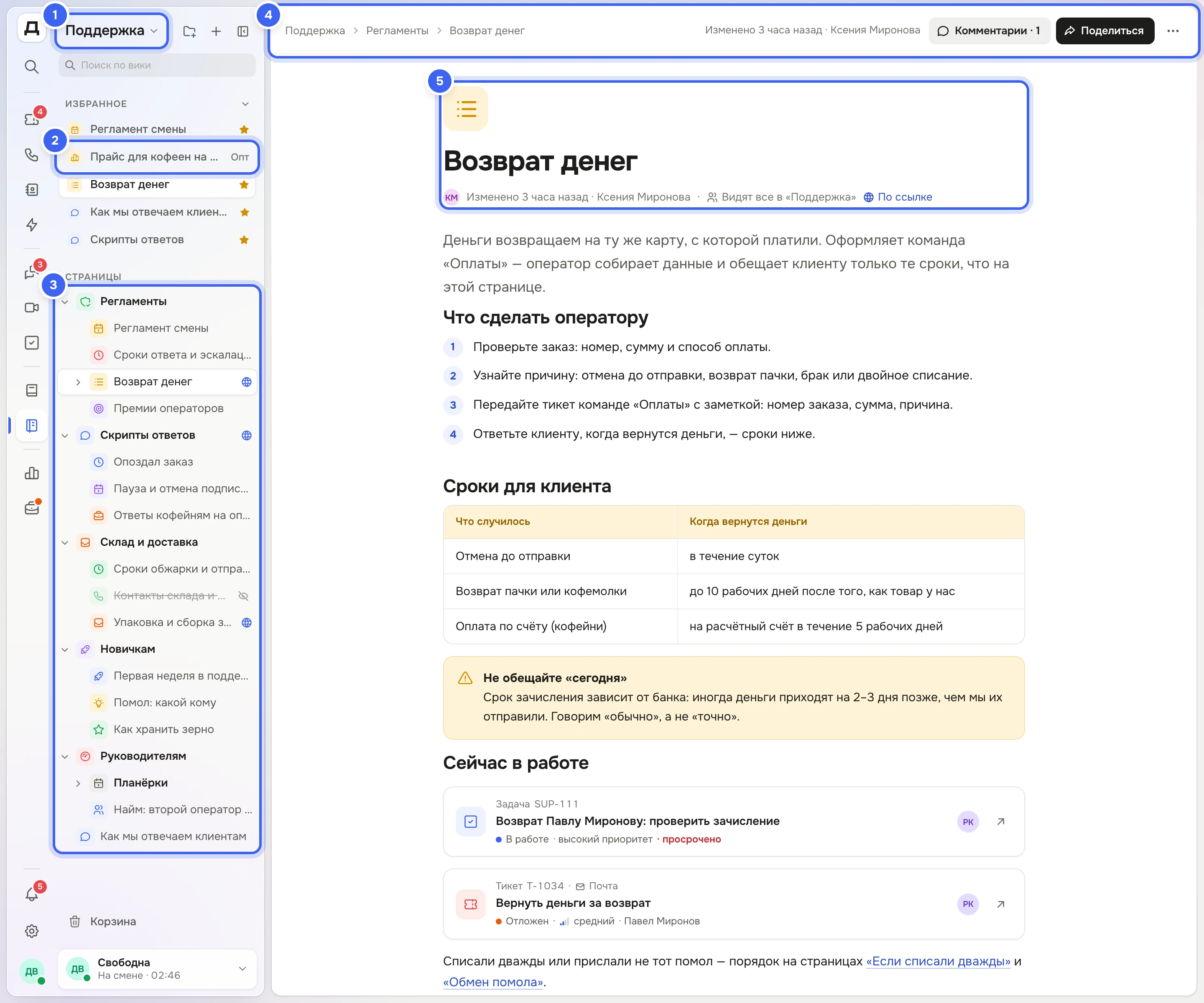Viewport: 1204px width, 1003px height.
Task: Open arrow link on ticket T-1034 card
Action: [x=1000, y=904]
